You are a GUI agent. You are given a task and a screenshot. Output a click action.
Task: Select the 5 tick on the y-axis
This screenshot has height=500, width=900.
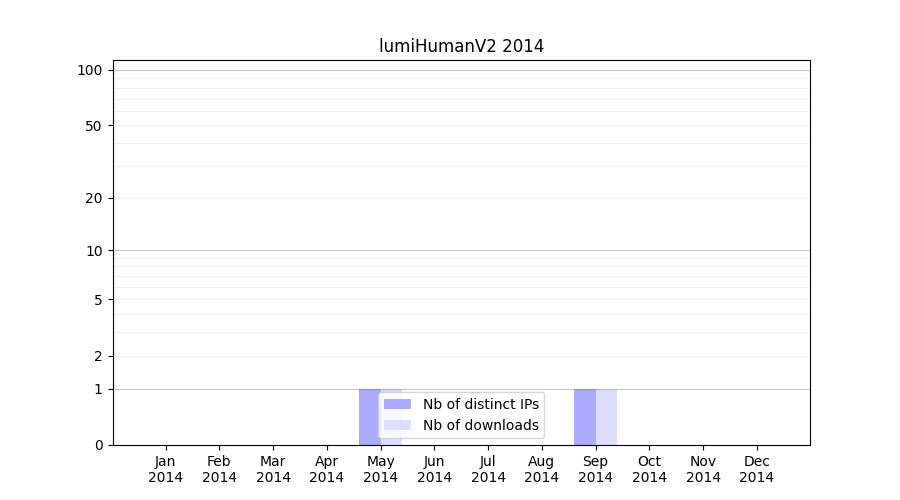tap(98, 300)
